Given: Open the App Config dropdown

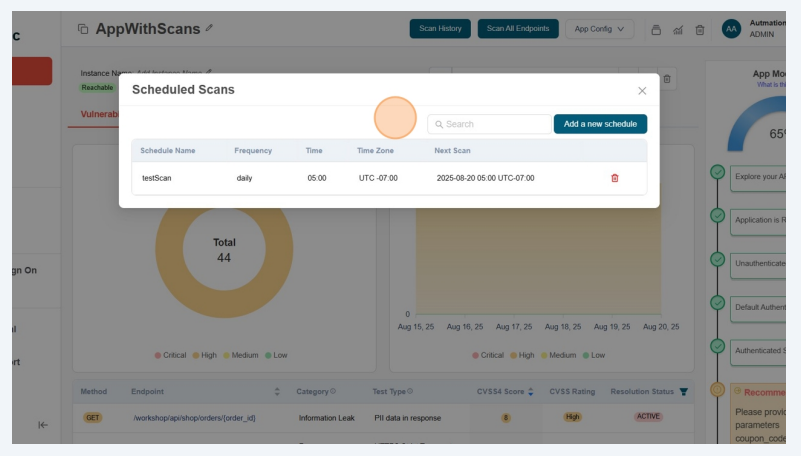Looking at the screenshot, I should (599, 29).
